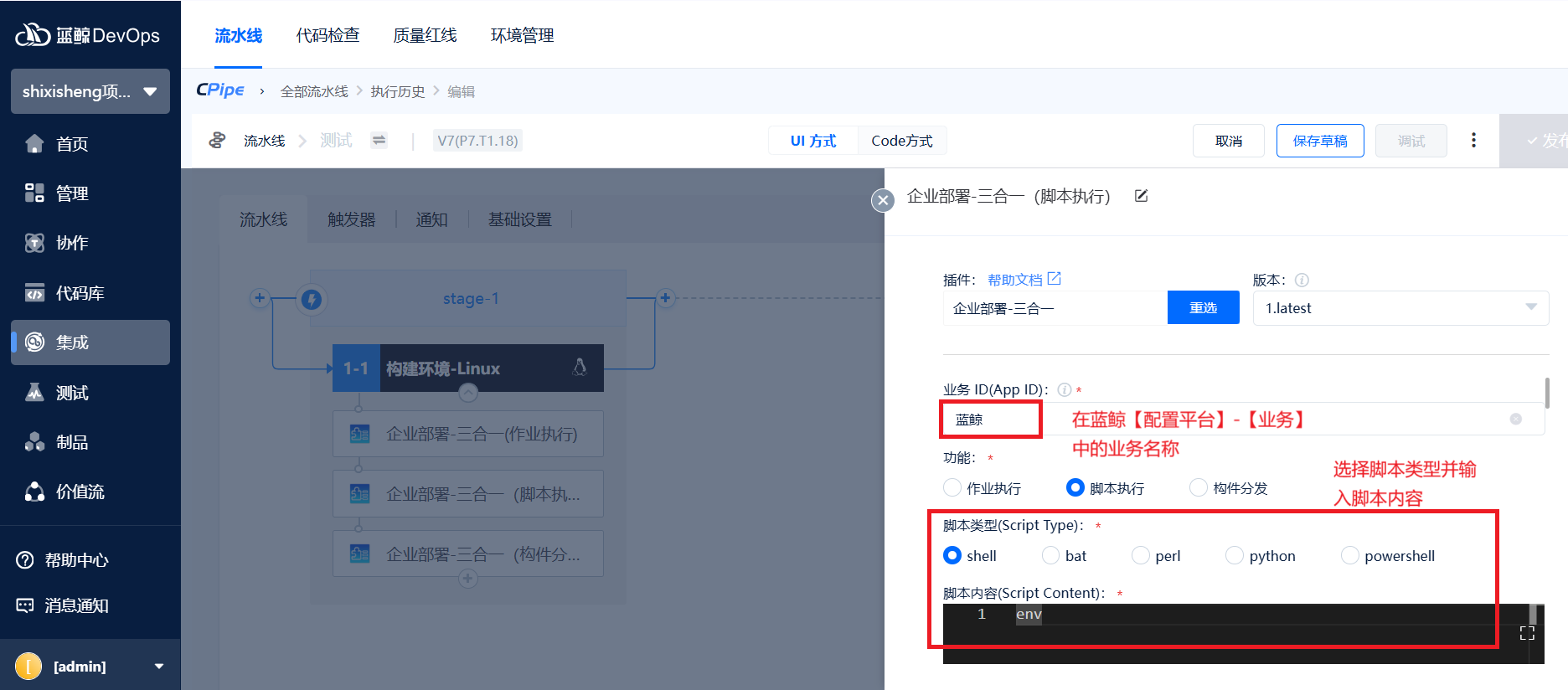This screenshot has height=690, width=1568.
Task: Switch to the 代码检查 top tab
Action: coord(328,35)
